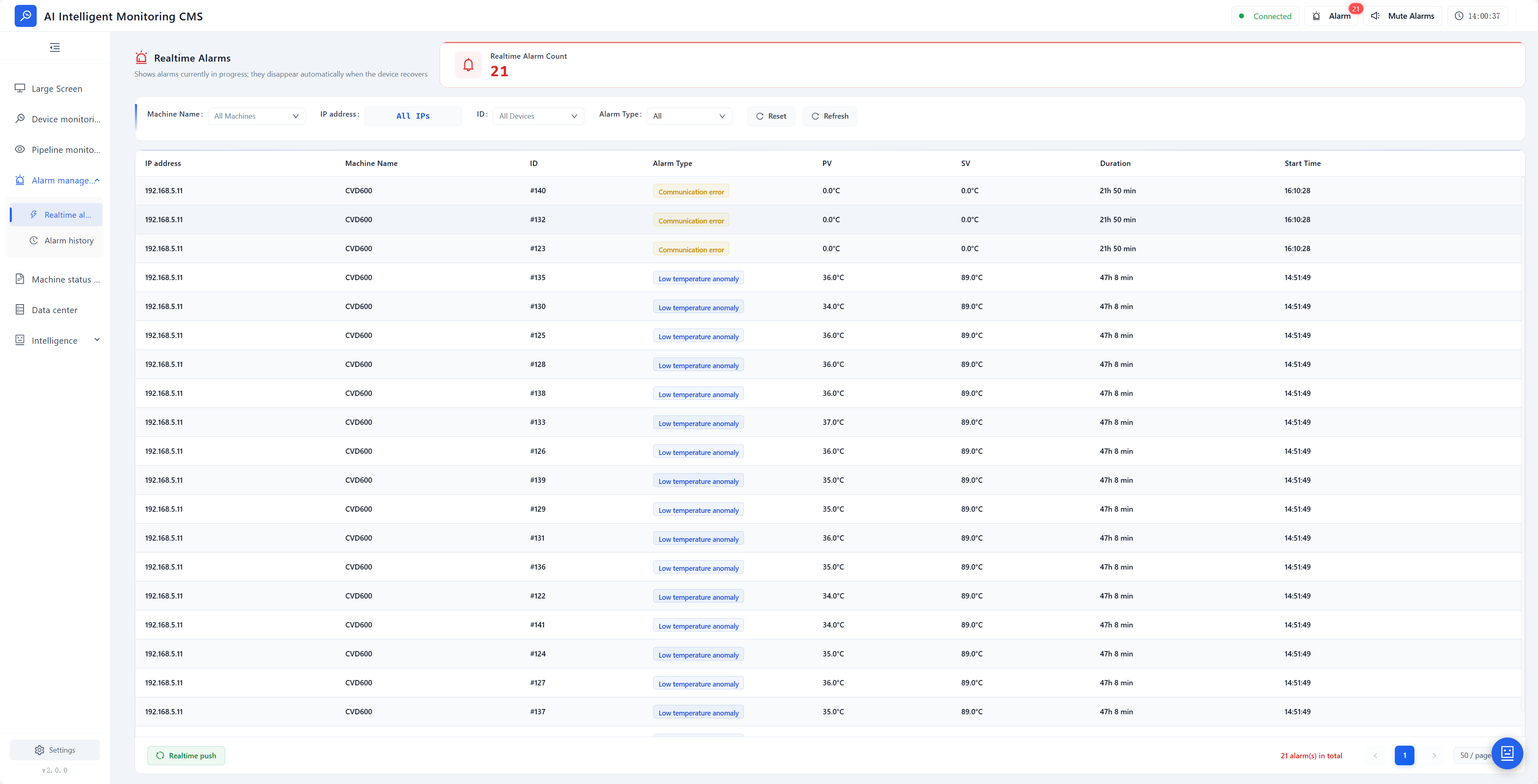
Task: Select page 1 in the pagination
Action: (1404, 755)
